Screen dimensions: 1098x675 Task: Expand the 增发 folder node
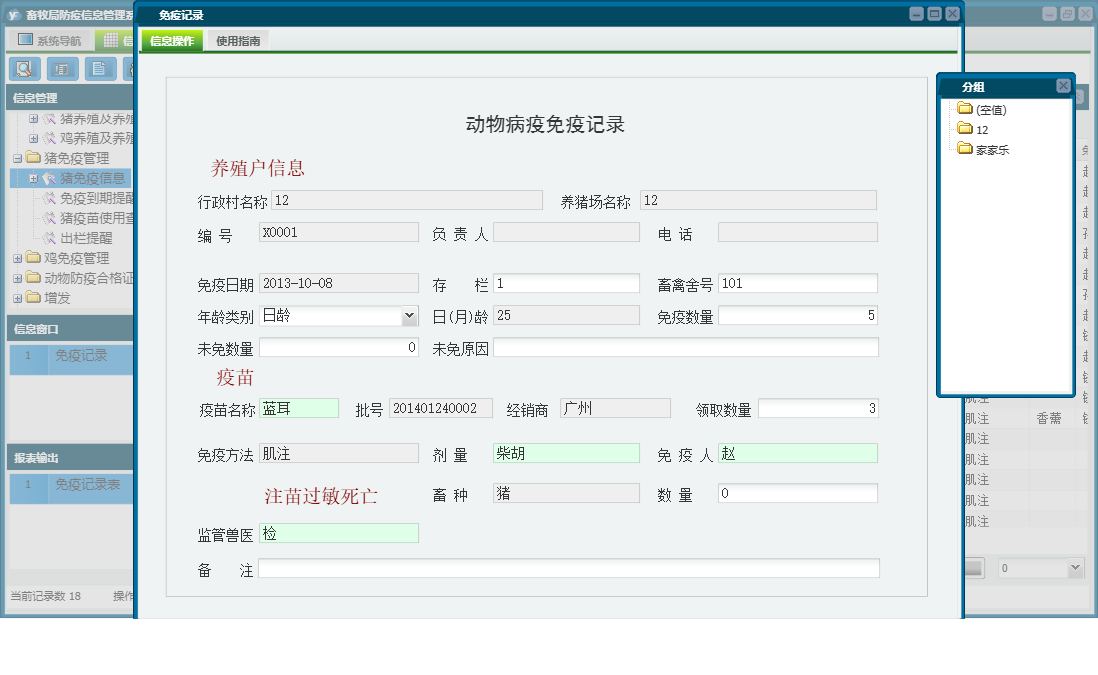[17, 299]
